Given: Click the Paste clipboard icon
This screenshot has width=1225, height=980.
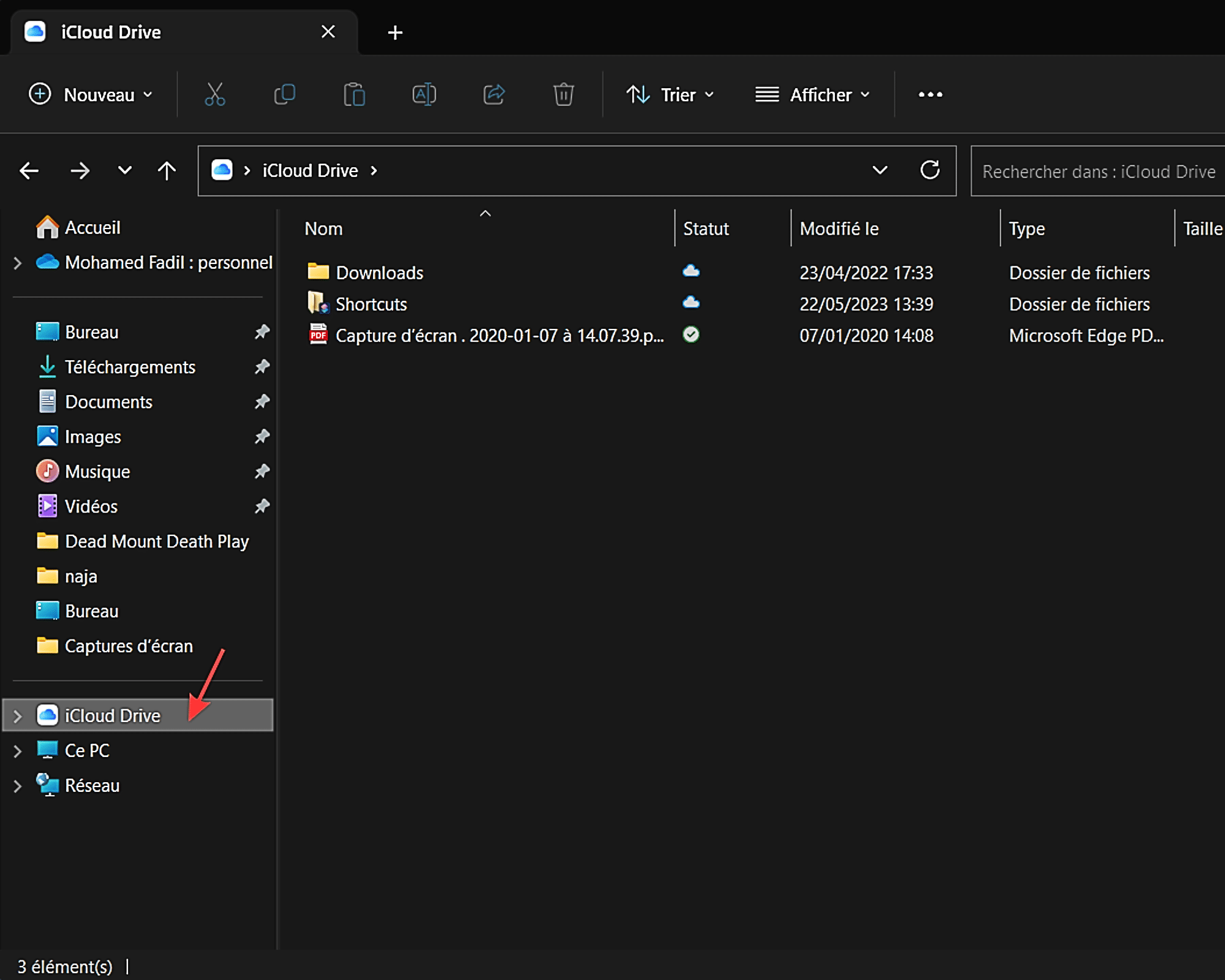Looking at the screenshot, I should (354, 94).
